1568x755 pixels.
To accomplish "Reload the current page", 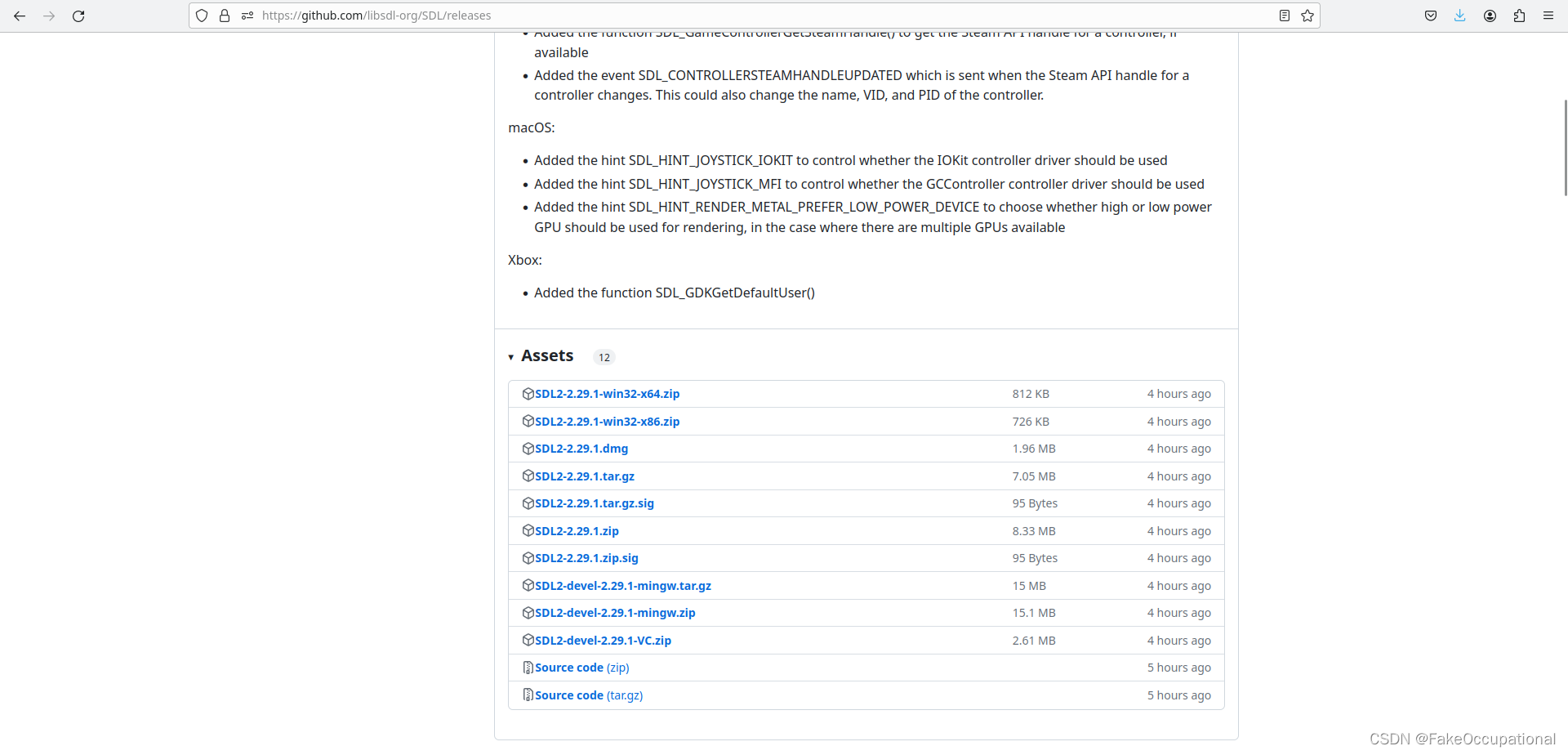I will [x=78, y=16].
